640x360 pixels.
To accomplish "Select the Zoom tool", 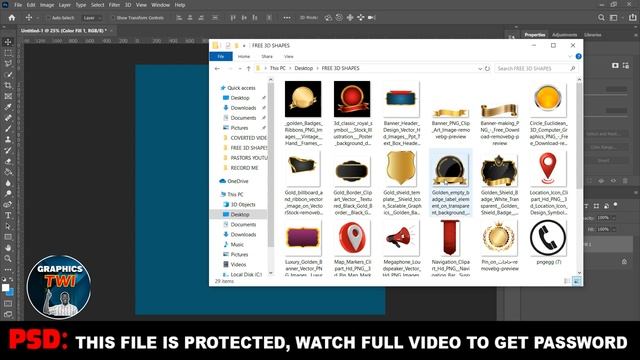I will point(8,258).
